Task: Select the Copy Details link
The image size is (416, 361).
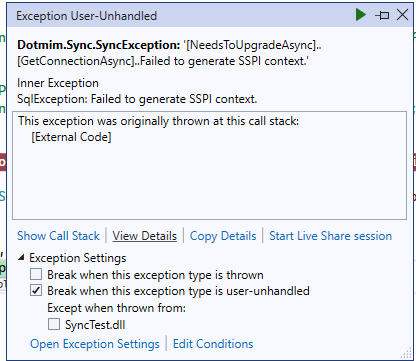Action: (223, 236)
